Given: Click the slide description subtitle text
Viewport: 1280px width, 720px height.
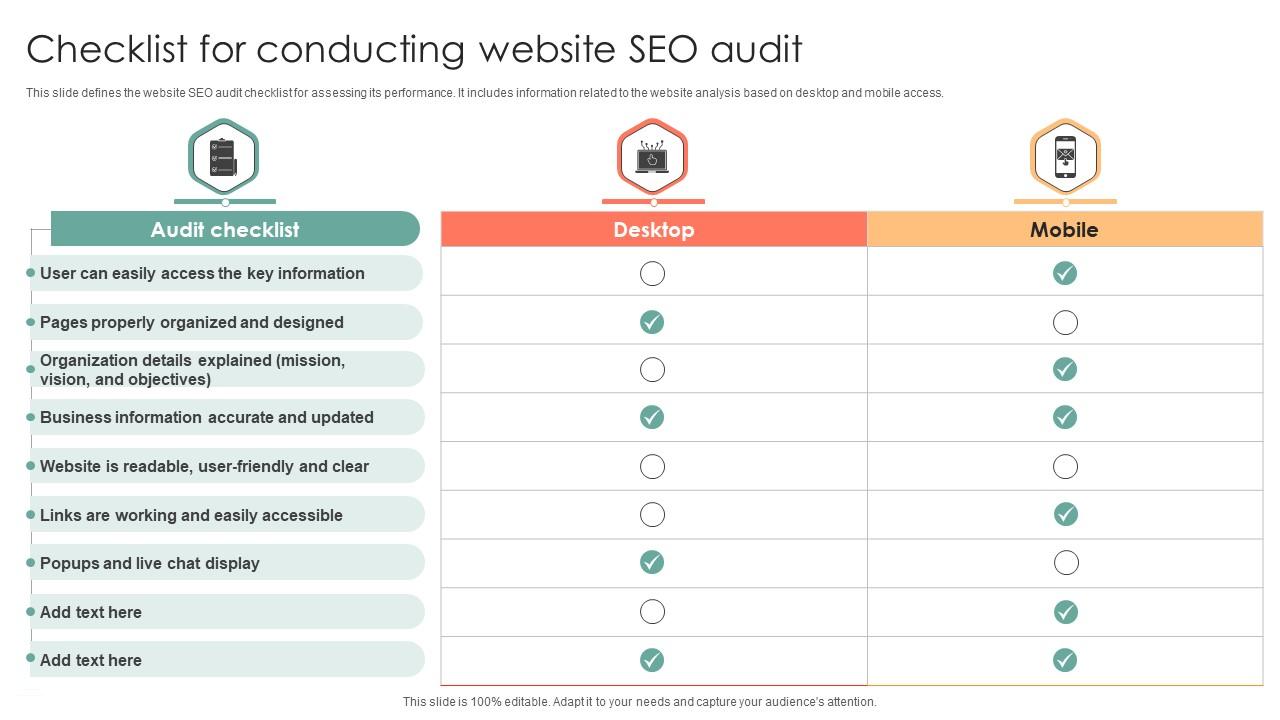Looking at the screenshot, I should tap(485, 93).
